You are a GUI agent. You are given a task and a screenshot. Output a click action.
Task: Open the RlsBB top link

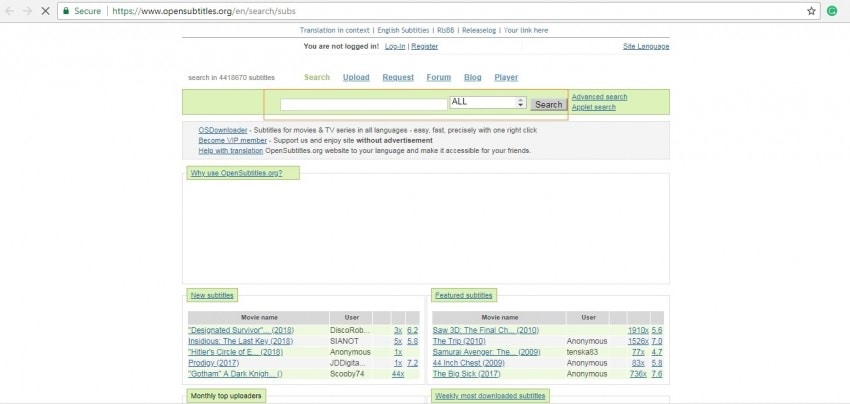(446, 30)
